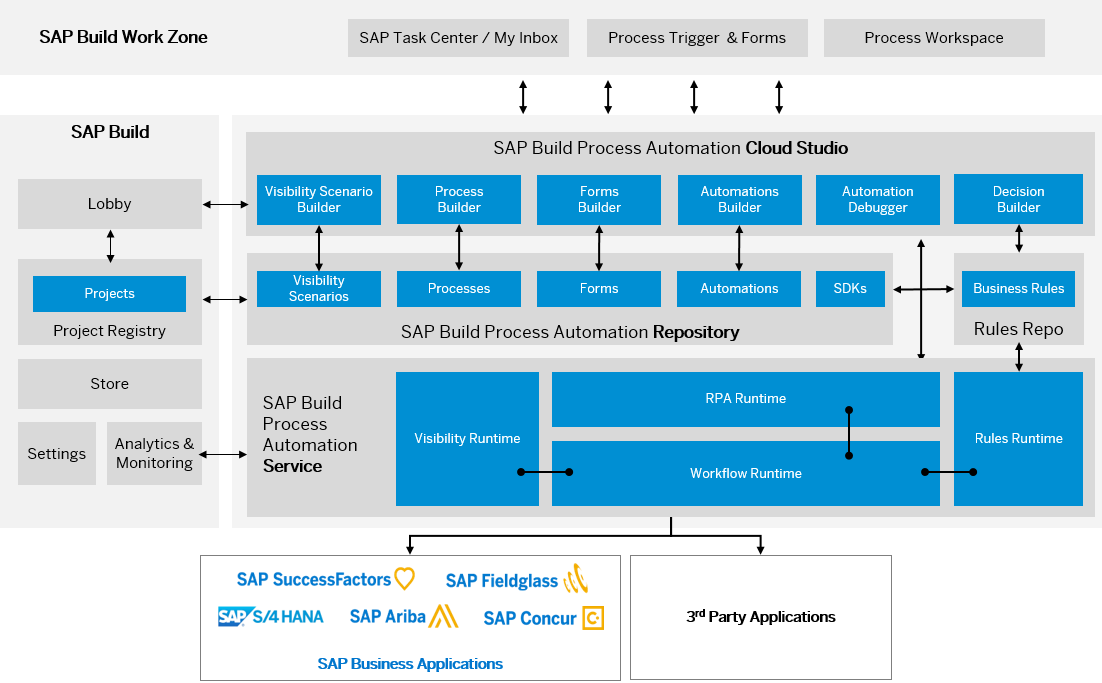Select the SAP Concur logo

(543, 618)
